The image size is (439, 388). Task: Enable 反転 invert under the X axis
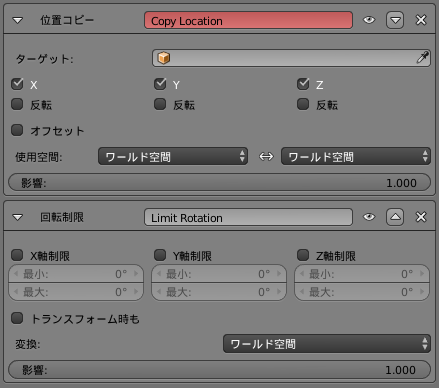point(17,104)
